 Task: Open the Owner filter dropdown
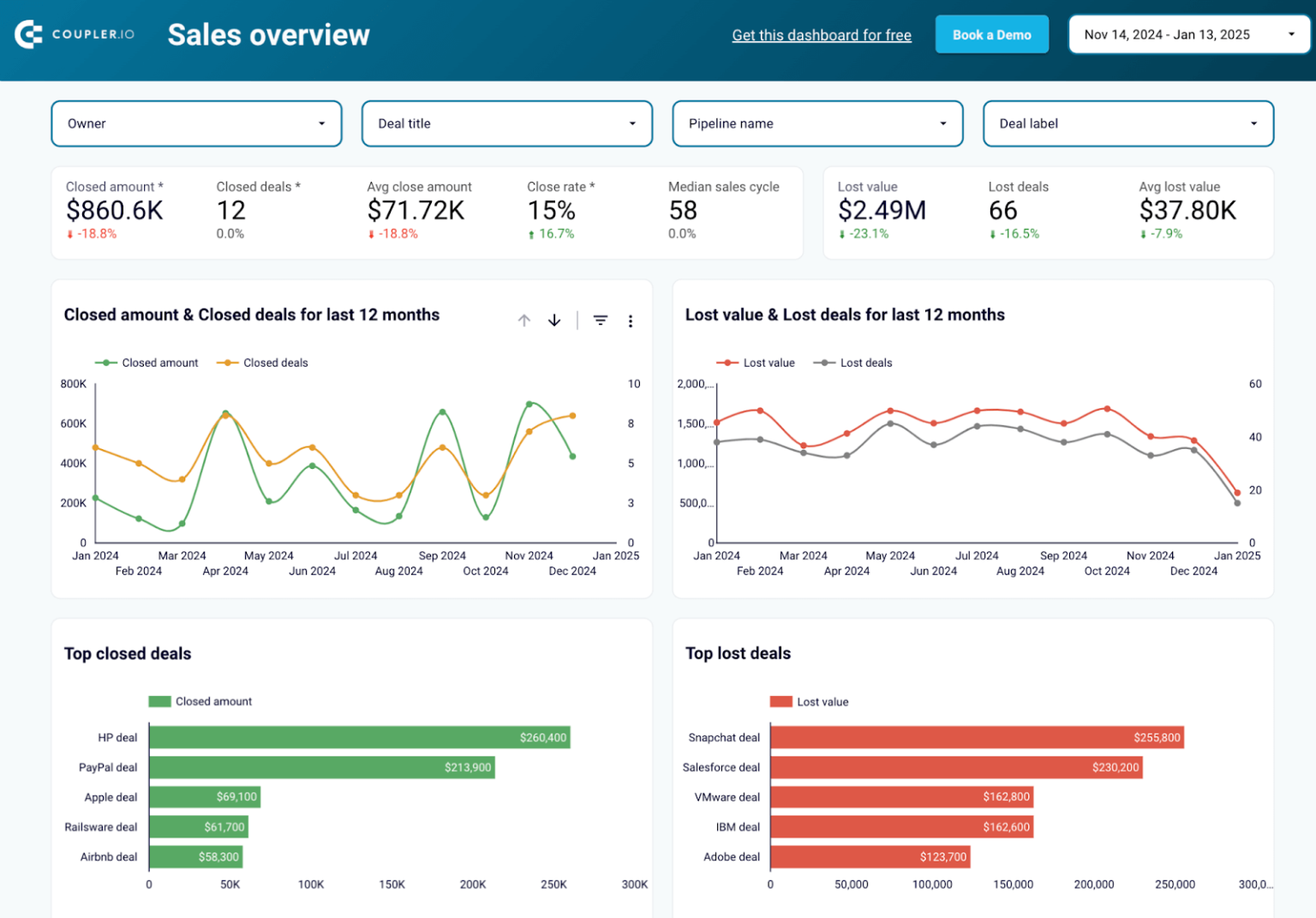[x=195, y=123]
